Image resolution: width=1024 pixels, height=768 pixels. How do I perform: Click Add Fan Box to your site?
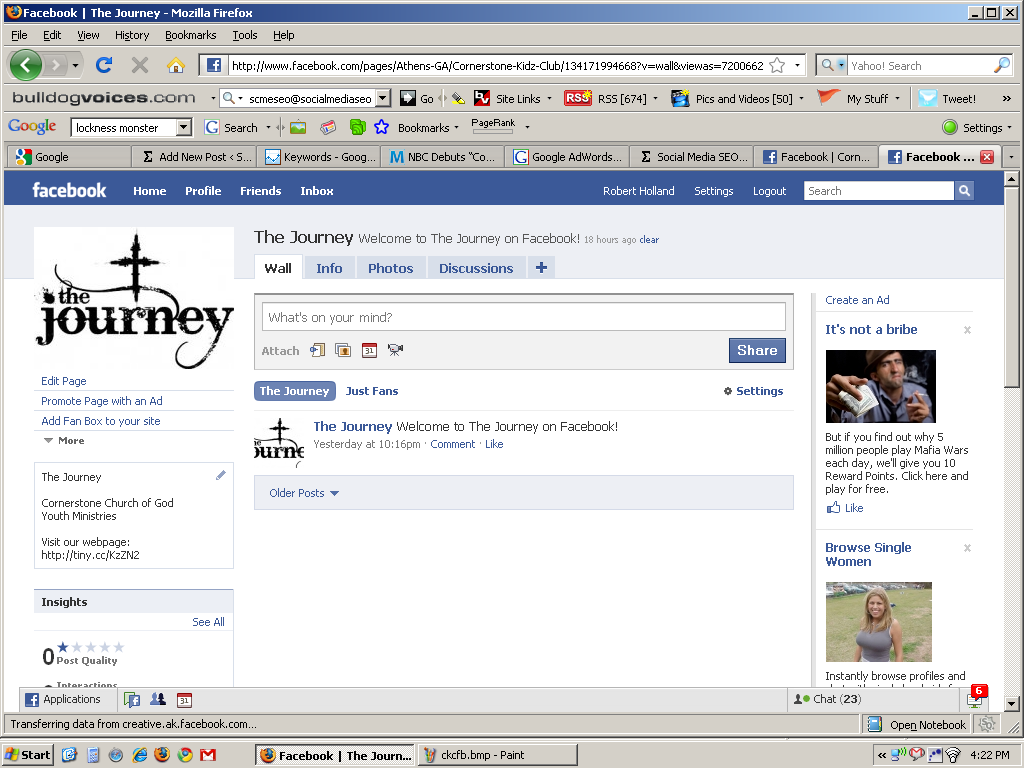[x=101, y=421]
